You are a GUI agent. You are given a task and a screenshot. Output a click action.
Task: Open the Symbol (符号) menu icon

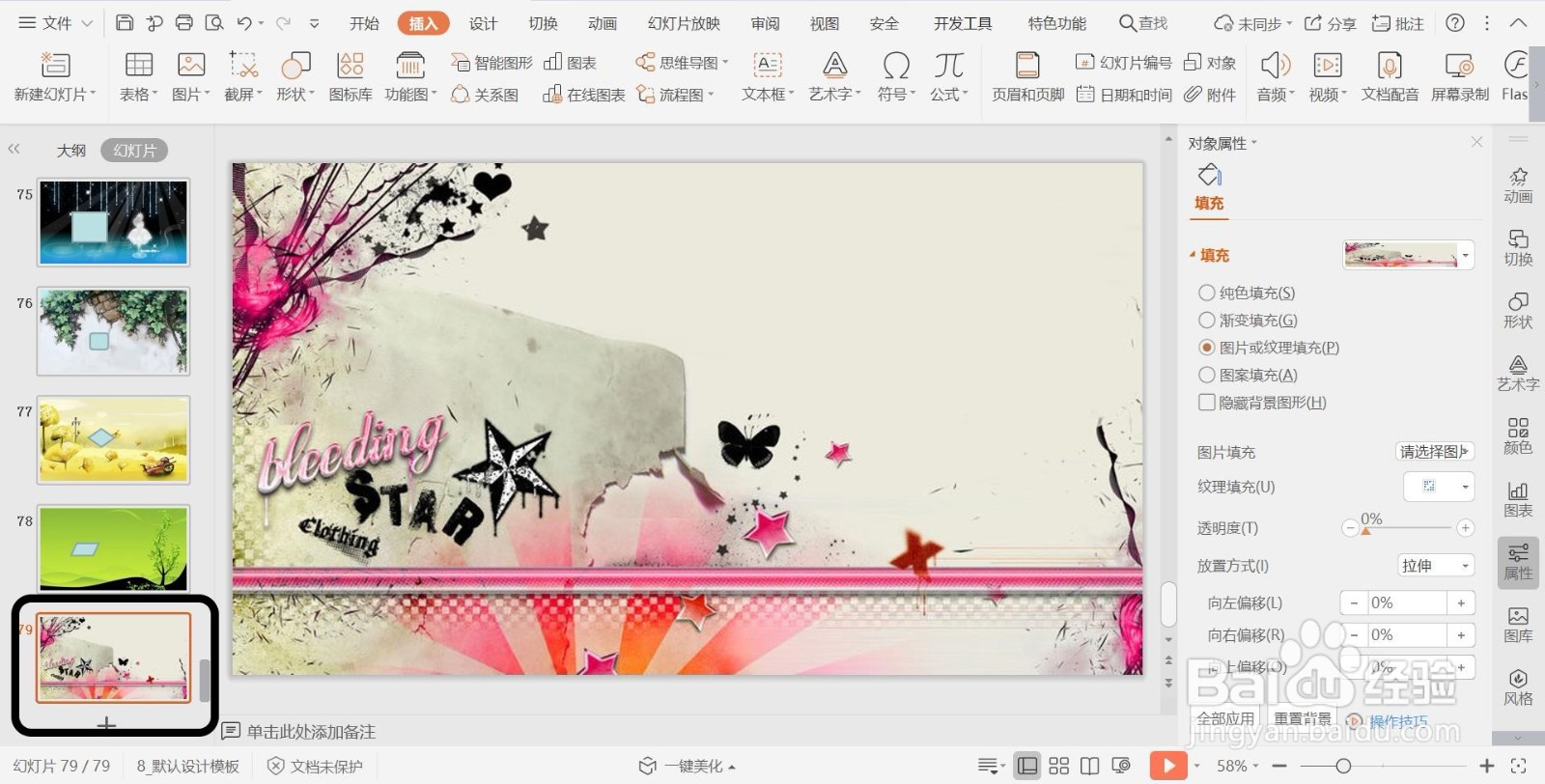pyautogui.click(x=896, y=66)
